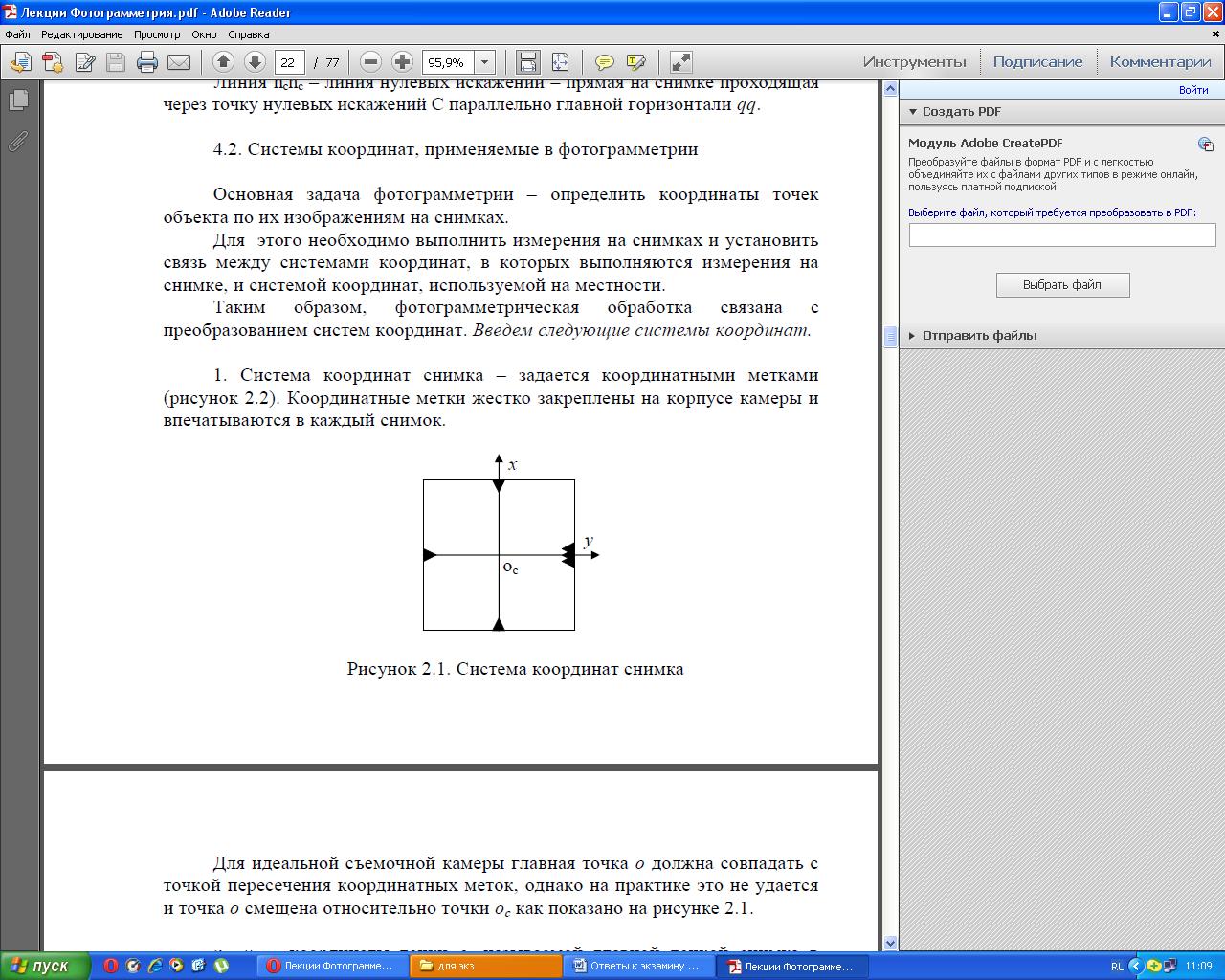Image resolution: width=1225 pixels, height=980 pixels.
Task: Click the zoom in plus button
Action: tap(403, 62)
